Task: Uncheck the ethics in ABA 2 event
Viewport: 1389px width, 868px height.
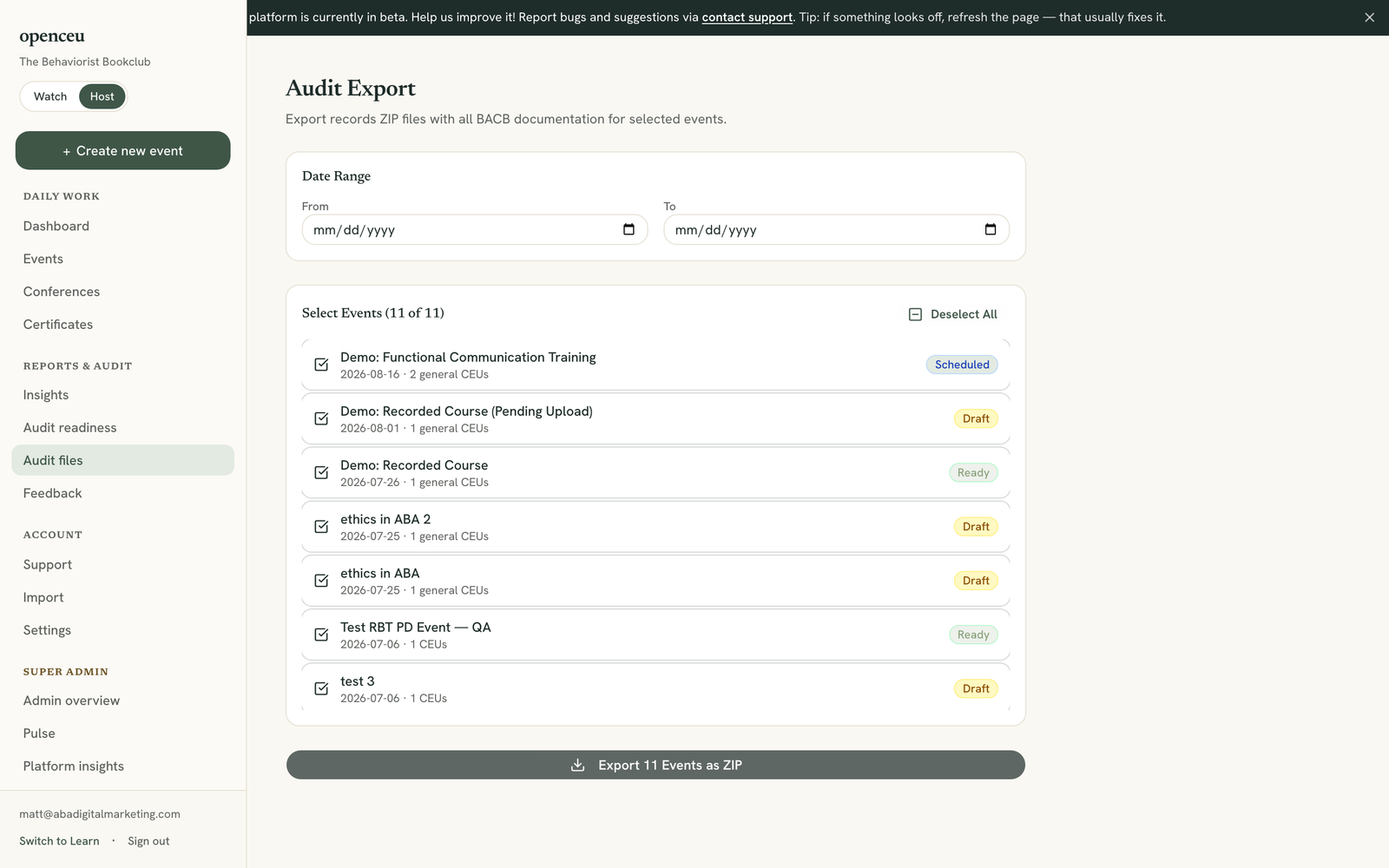Action: [x=321, y=527]
